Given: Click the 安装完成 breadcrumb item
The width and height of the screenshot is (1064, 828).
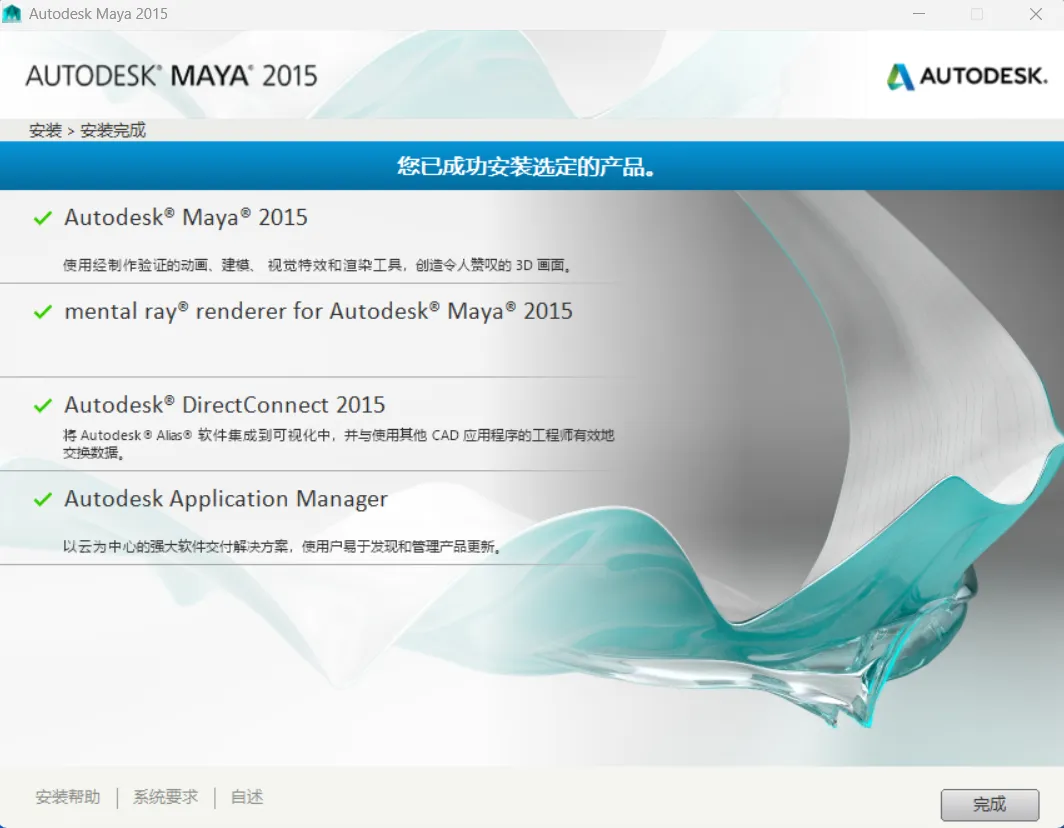Looking at the screenshot, I should pos(113,130).
